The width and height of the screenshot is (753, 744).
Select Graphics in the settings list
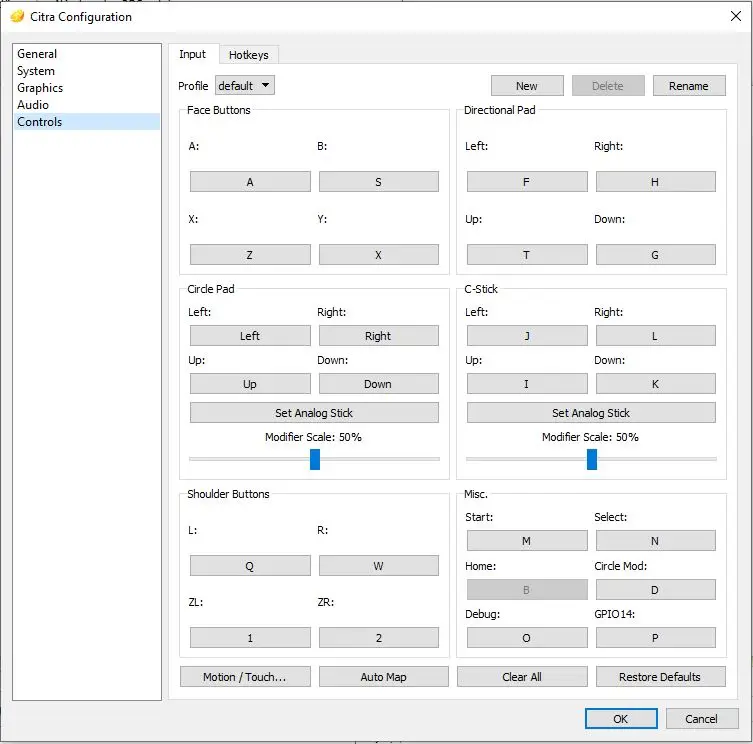[x=40, y=88]
